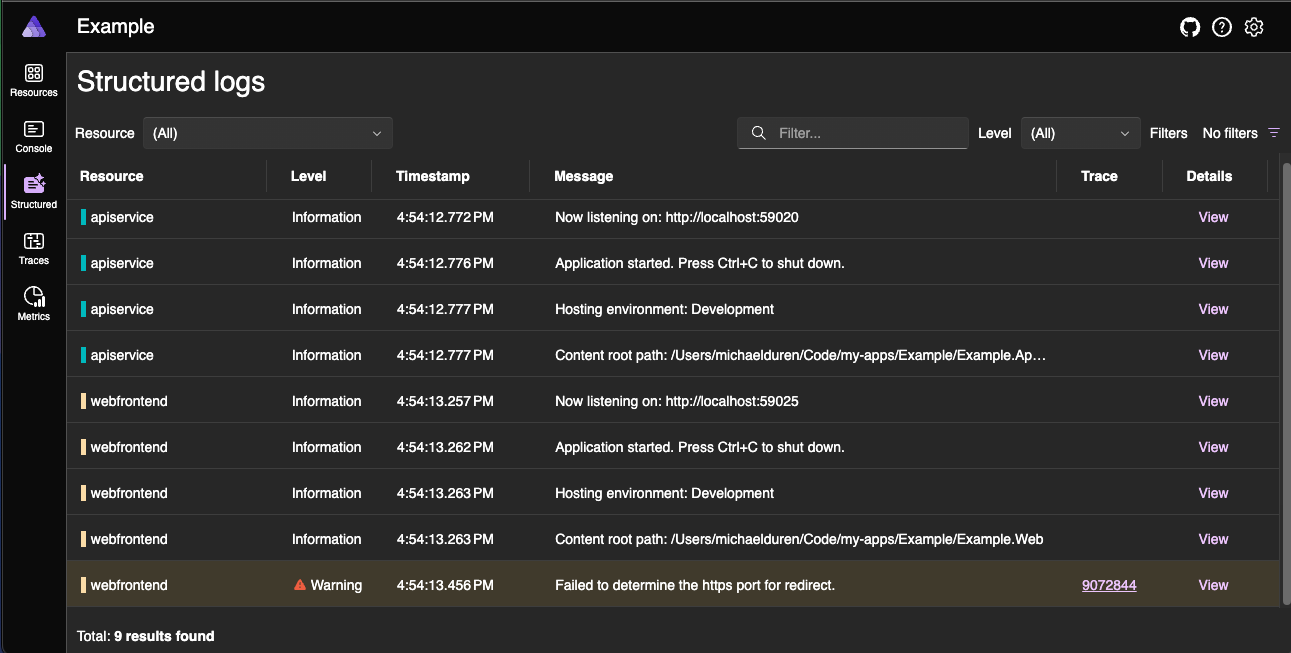Expand the Resource dropdown
The width and height of the screenshot is (1291, 653).
coord(267,133)
